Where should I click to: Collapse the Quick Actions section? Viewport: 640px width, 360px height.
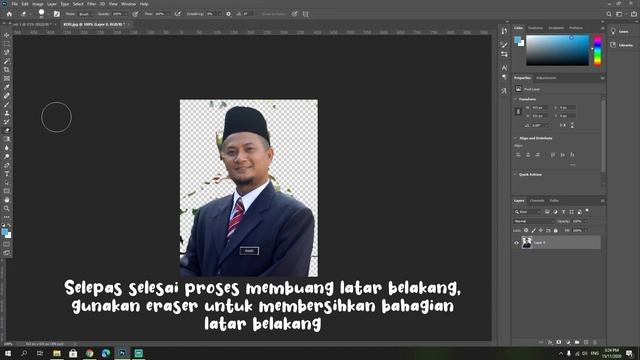516,174
